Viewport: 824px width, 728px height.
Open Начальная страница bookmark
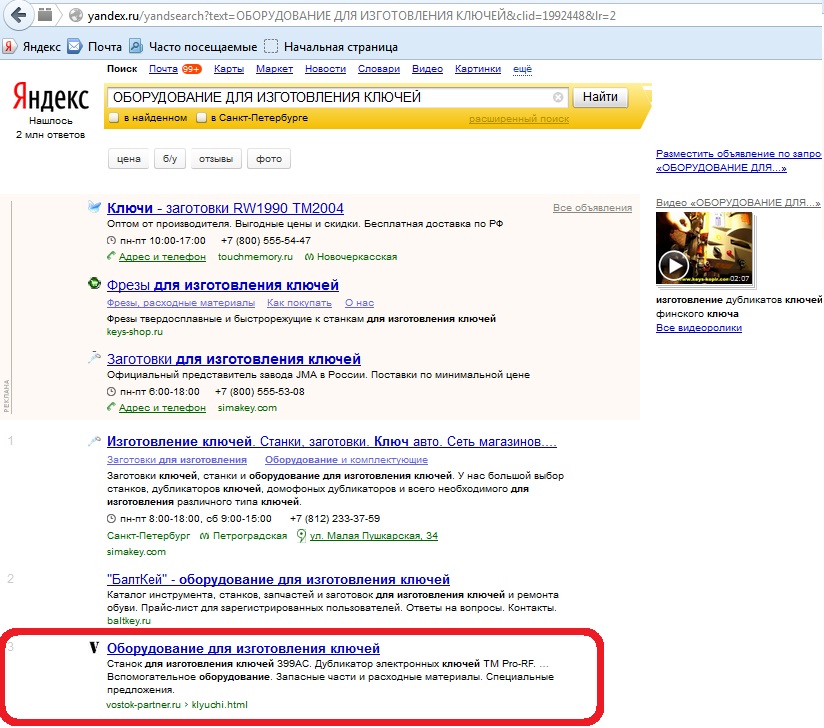coord(331,47)
